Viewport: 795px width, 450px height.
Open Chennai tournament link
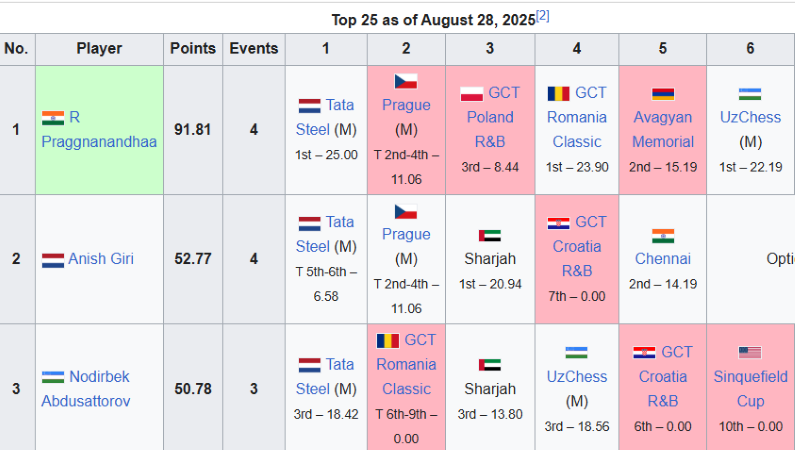coord(662,259)
